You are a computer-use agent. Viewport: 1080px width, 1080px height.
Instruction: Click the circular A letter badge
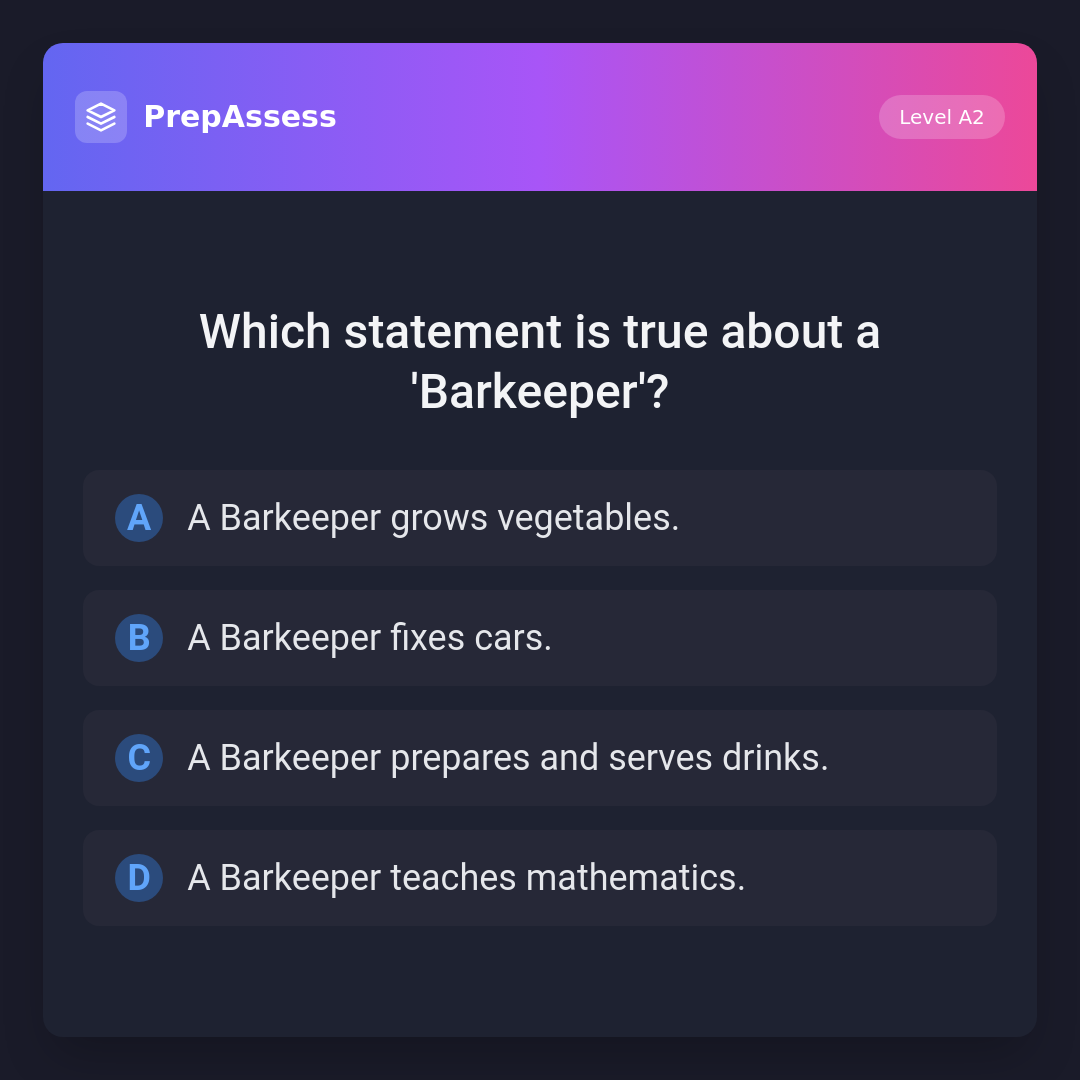139,518
